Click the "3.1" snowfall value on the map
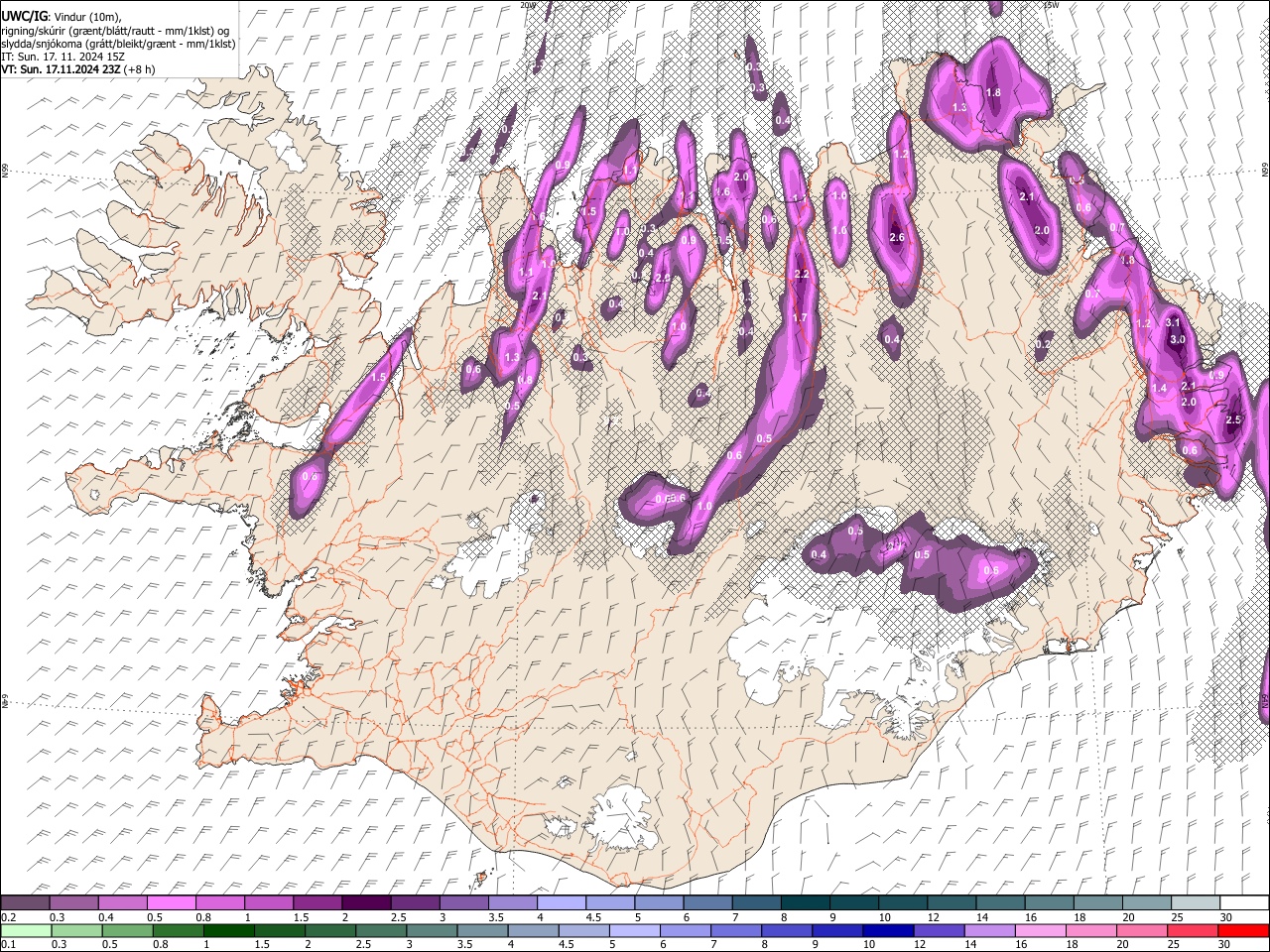 click(x=1173, y=323)
